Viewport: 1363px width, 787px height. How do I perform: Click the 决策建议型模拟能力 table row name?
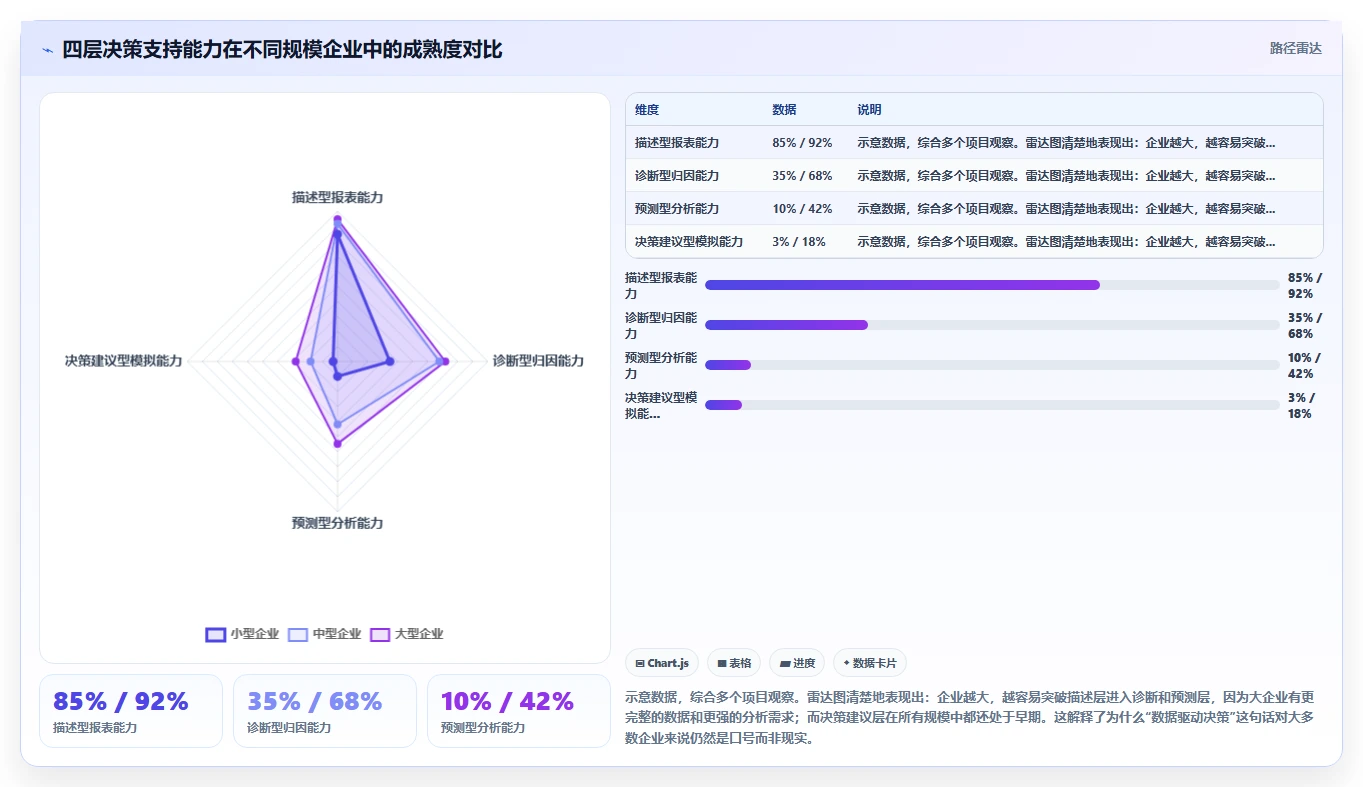689,242
